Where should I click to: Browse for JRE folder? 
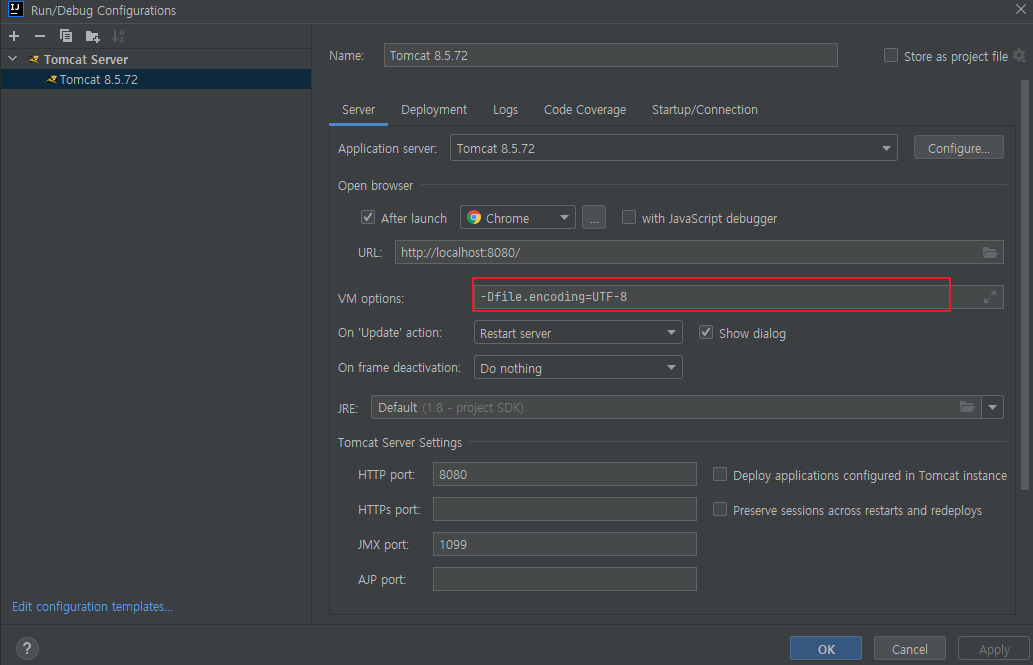coord(966,407)
